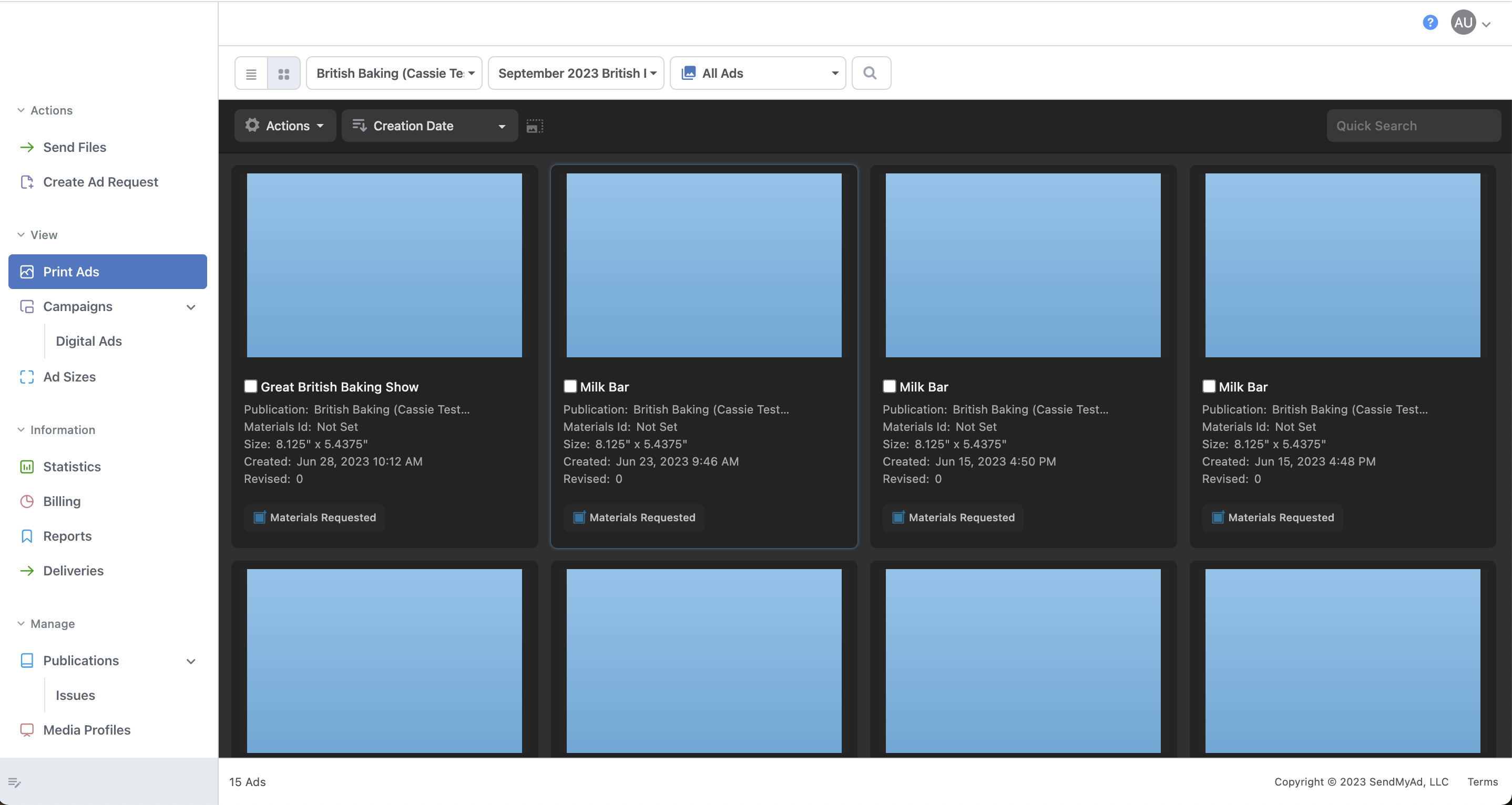Screen dimensions: 1512x805
Task: Open Digital Ads in the sidebar
Action: (89, 341)
